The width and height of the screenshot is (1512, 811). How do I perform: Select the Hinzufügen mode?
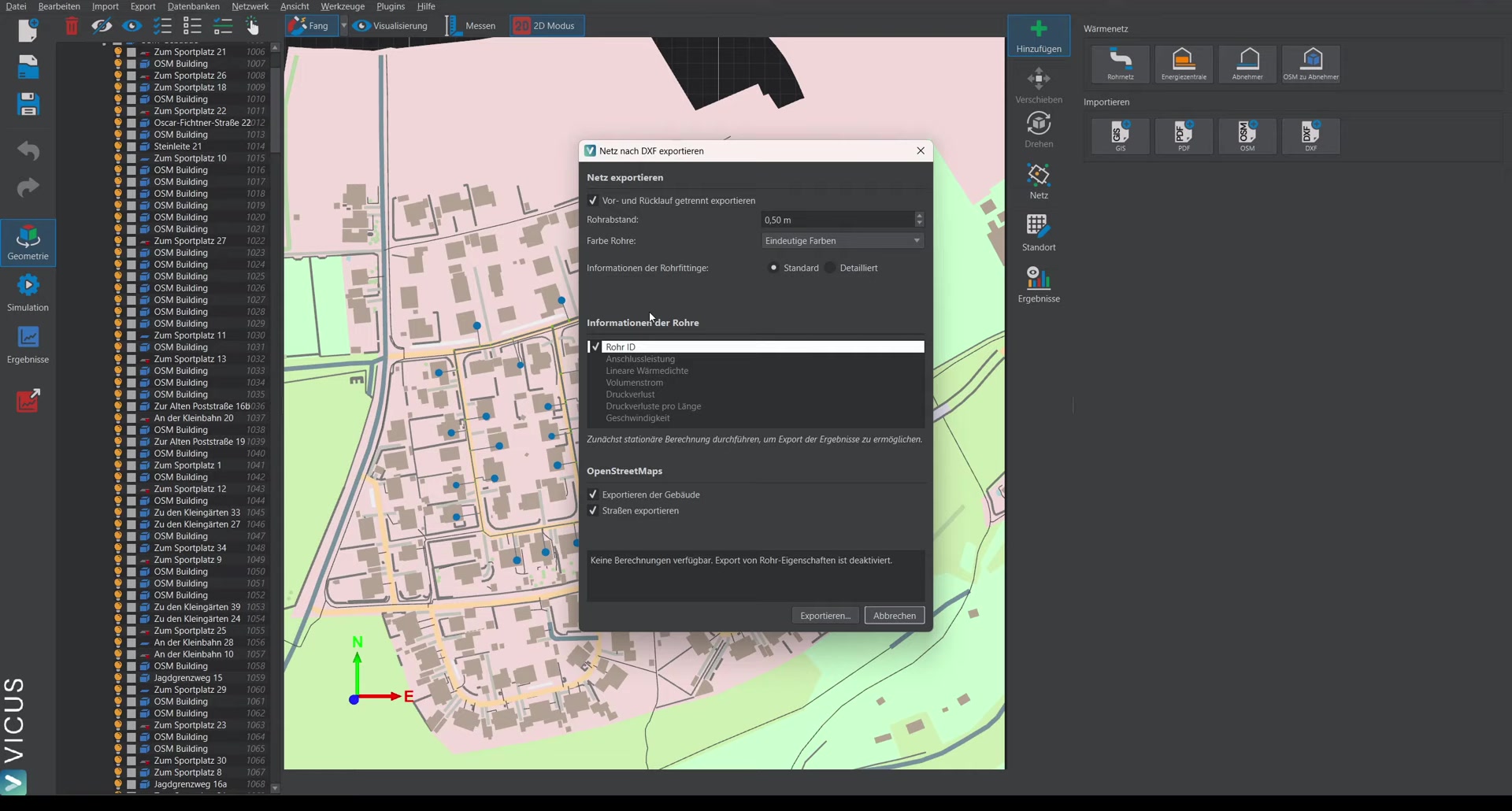(x=1039, y=36)
